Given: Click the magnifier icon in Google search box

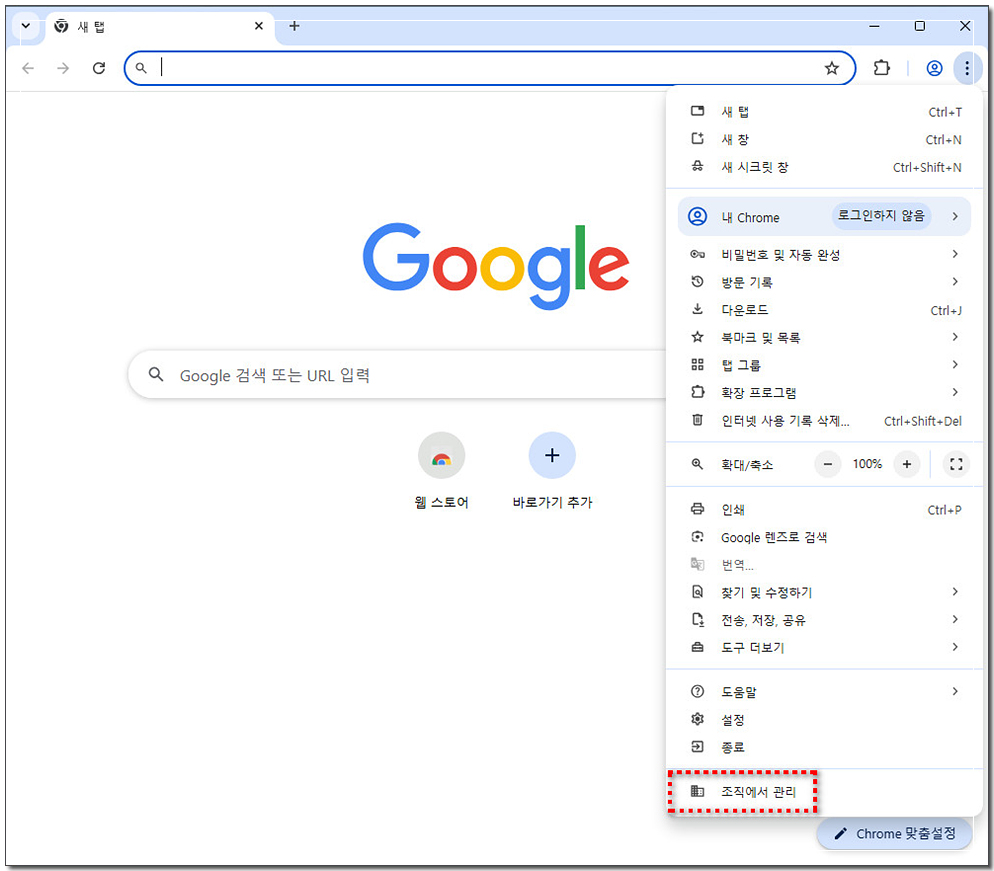Looking at the screenshot, I should click(156, 375).
